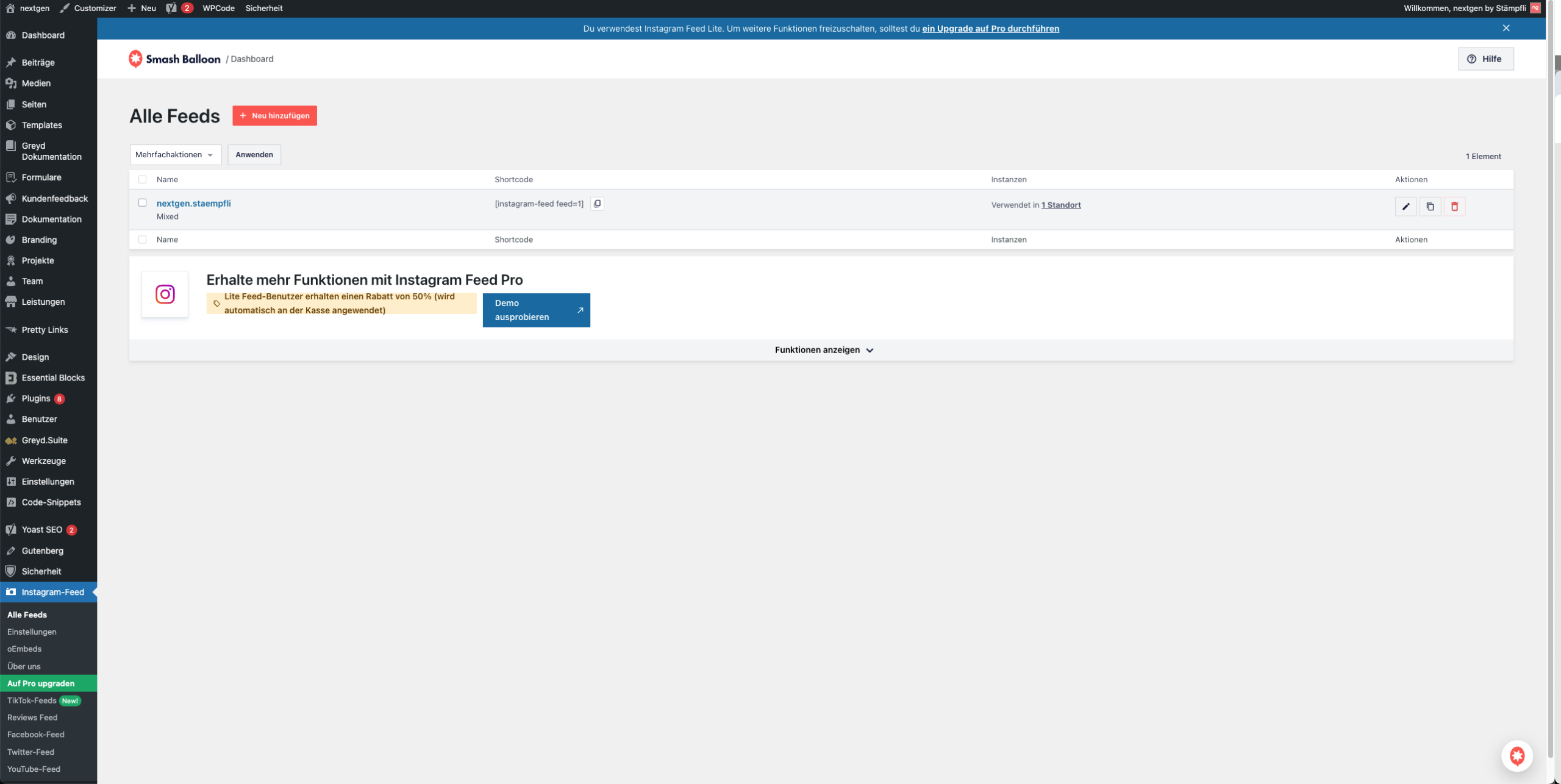Click the Neu hinzufügen button

click(274, 116)
